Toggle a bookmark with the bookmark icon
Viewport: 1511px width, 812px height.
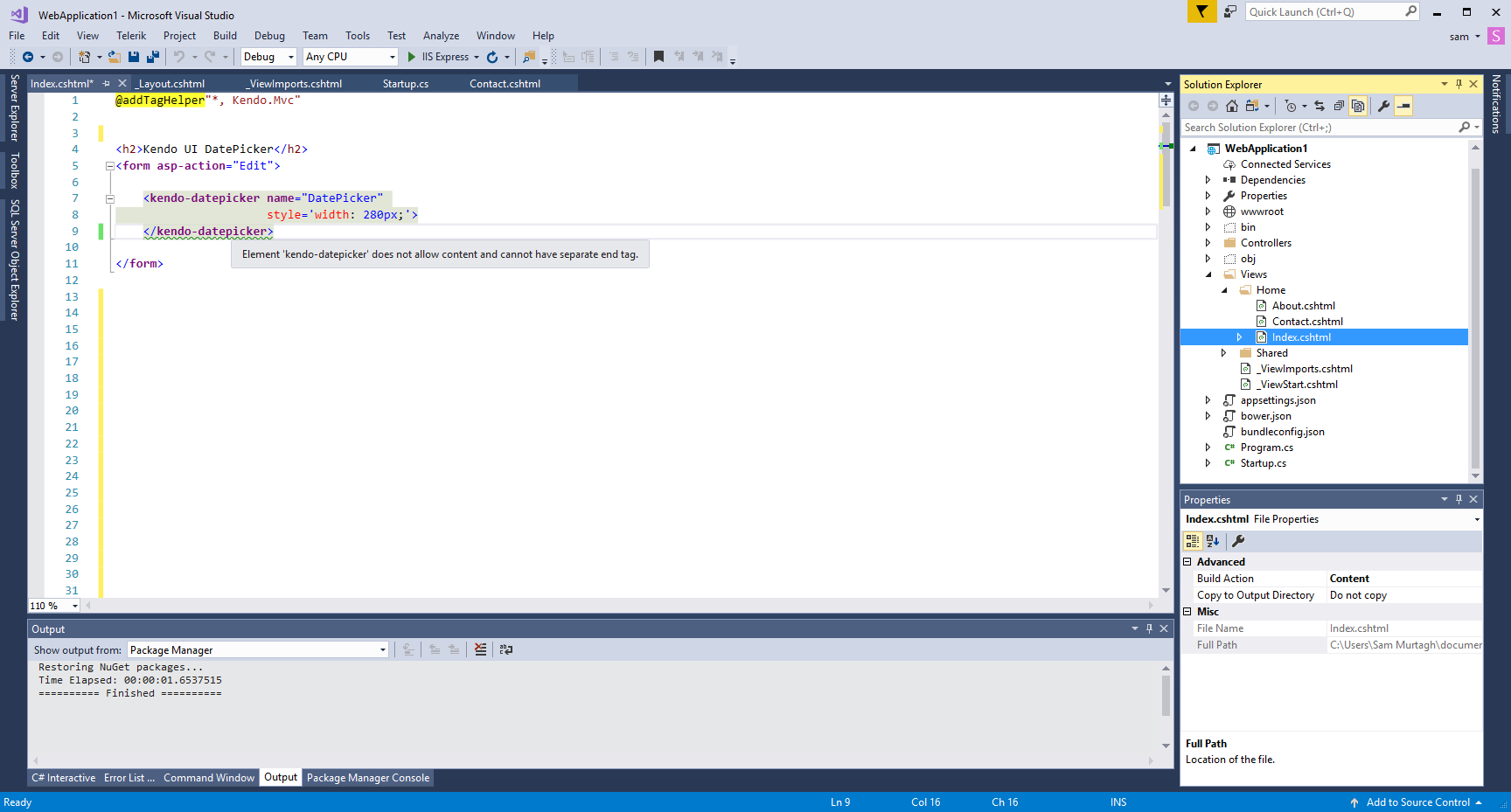658,57
